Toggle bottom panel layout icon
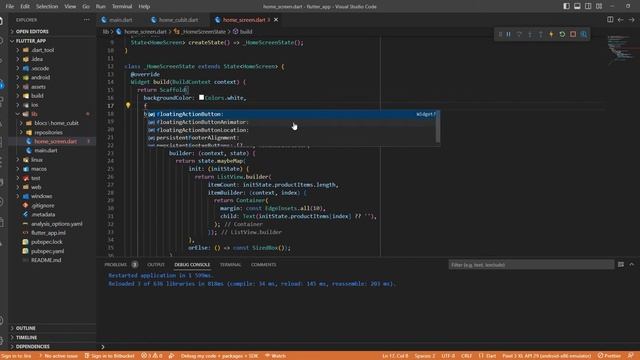Screen dimensions: 640x360 577,6
